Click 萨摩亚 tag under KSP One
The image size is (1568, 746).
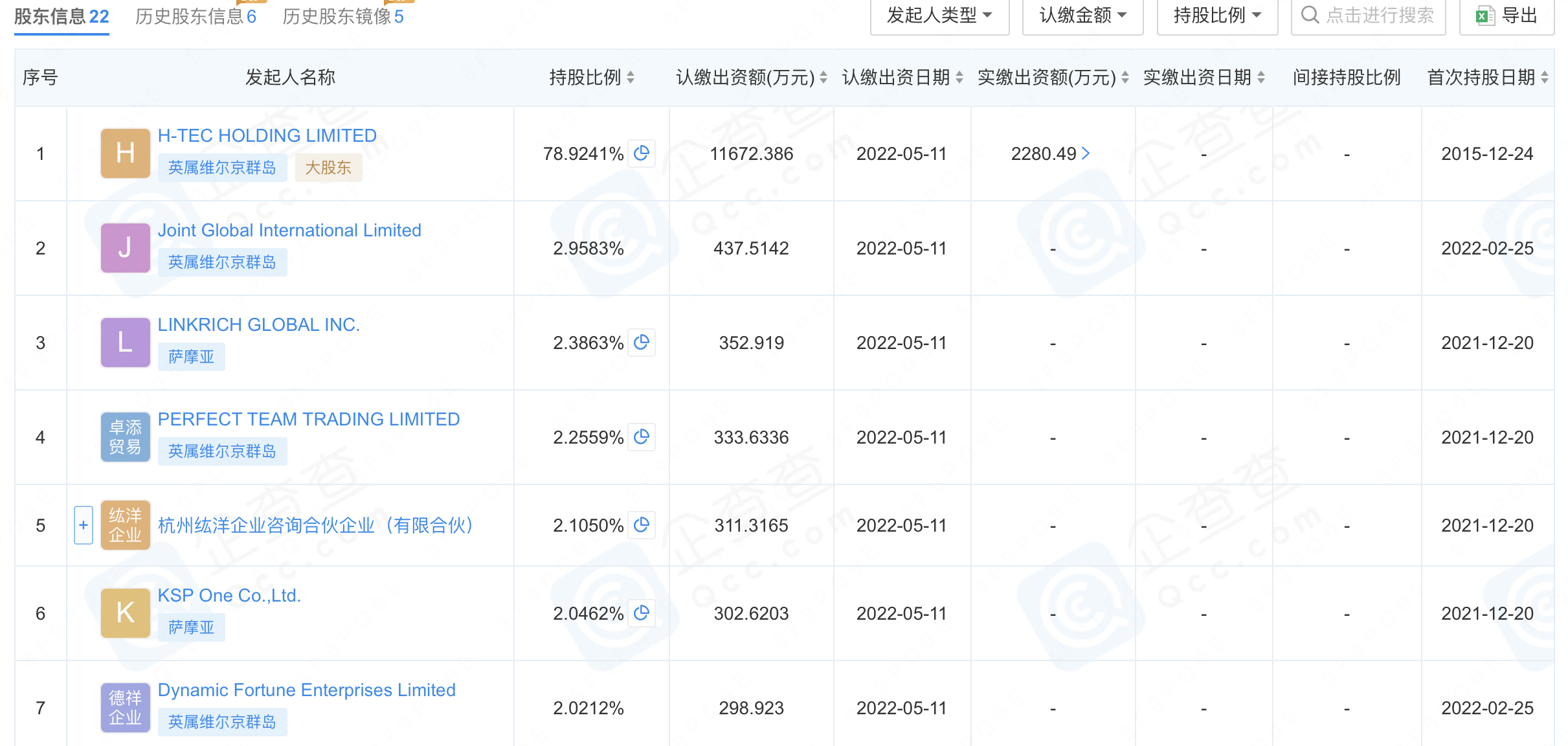191,627
